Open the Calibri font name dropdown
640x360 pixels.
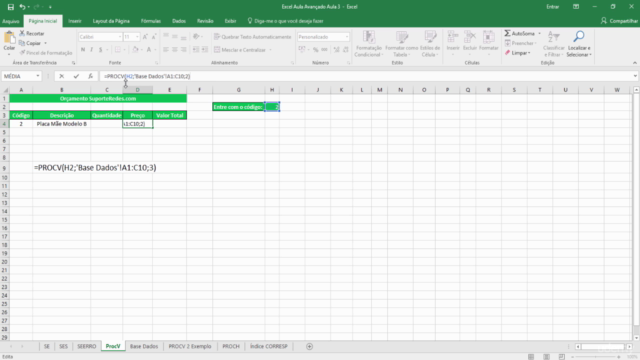[x=120, y=37]
